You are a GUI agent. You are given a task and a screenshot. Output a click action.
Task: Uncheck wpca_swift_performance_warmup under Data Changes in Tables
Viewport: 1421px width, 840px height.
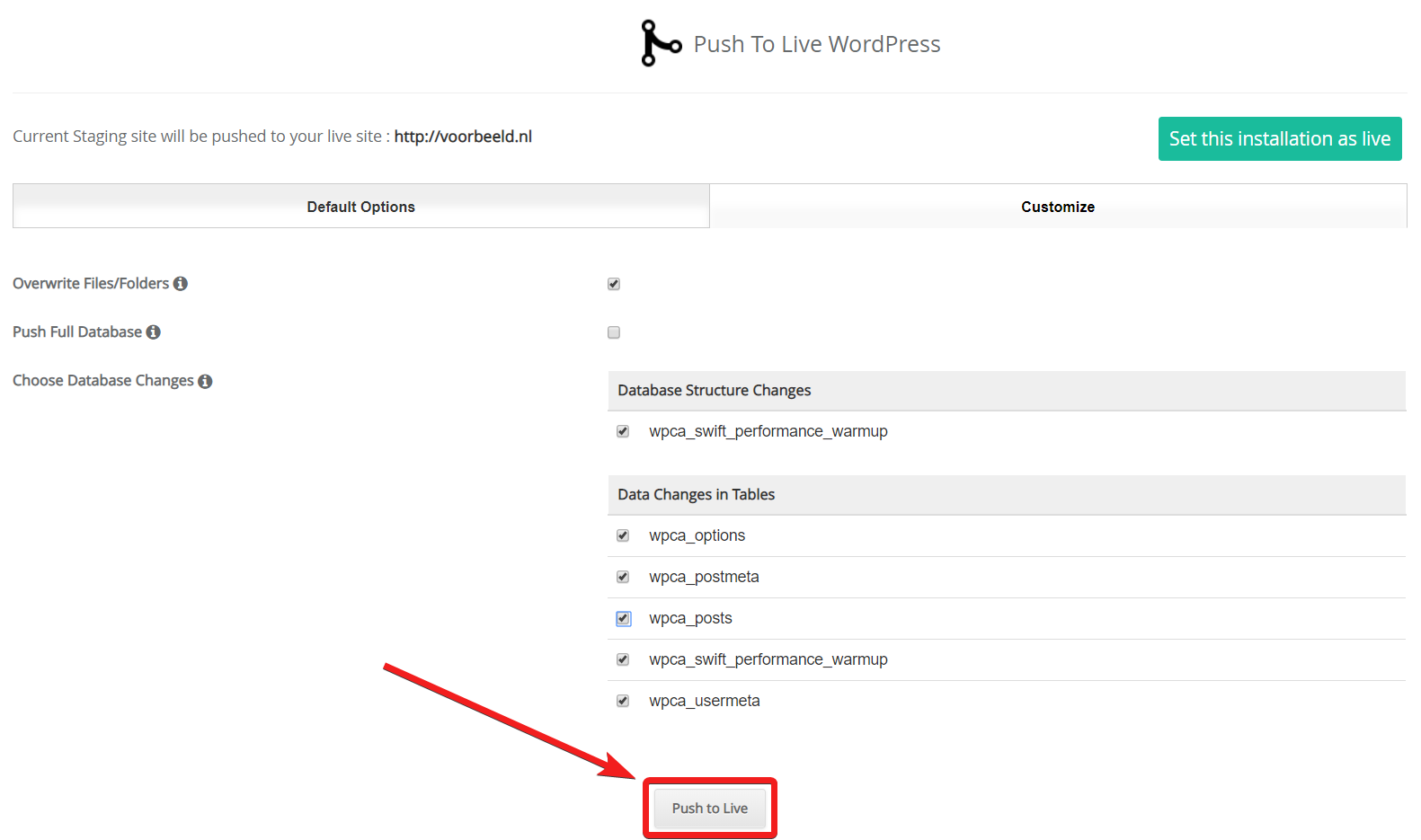click(623, 659)
